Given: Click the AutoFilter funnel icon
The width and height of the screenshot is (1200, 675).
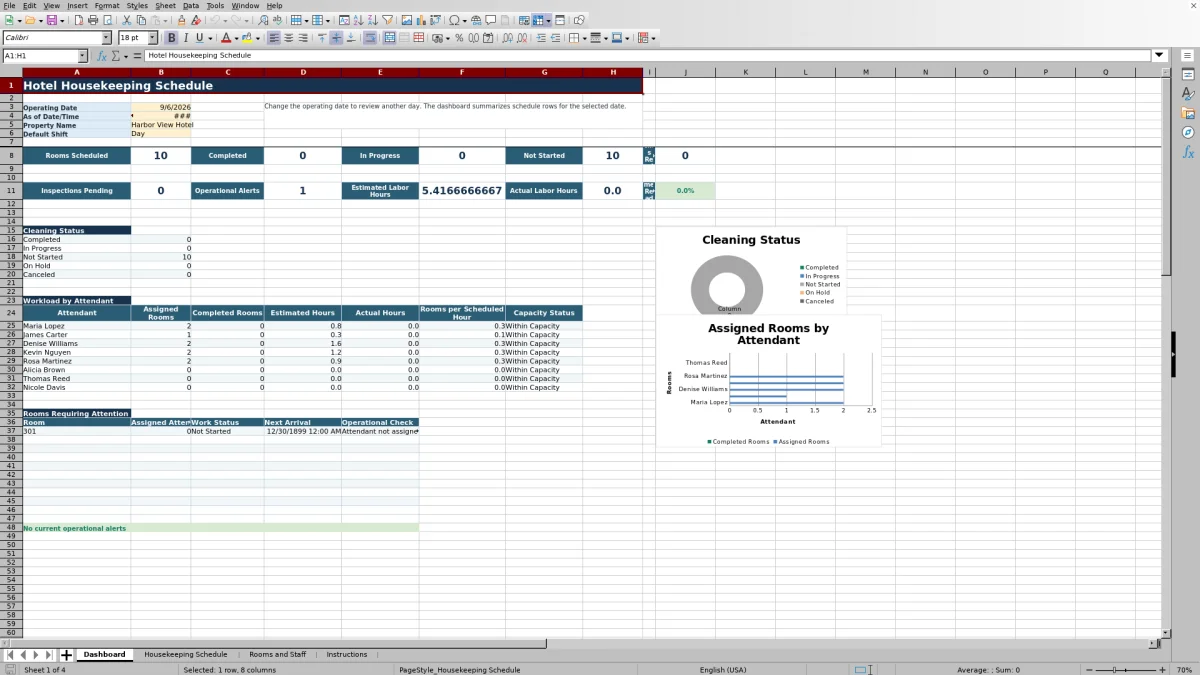Looking at the screenshot, I should 387,20.
